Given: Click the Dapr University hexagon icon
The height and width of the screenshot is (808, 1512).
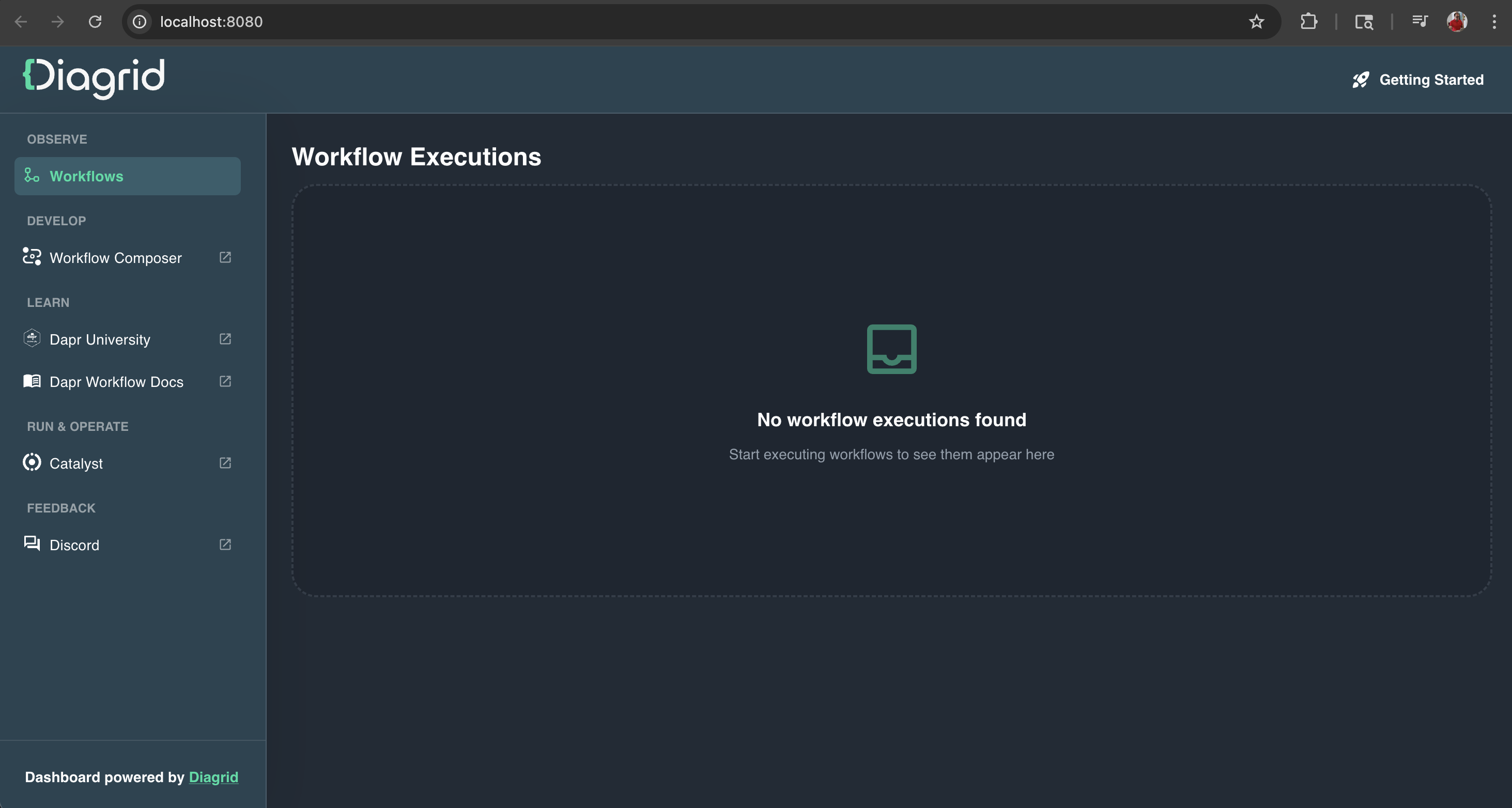Looking at the screenshot, I should (32, 338).
